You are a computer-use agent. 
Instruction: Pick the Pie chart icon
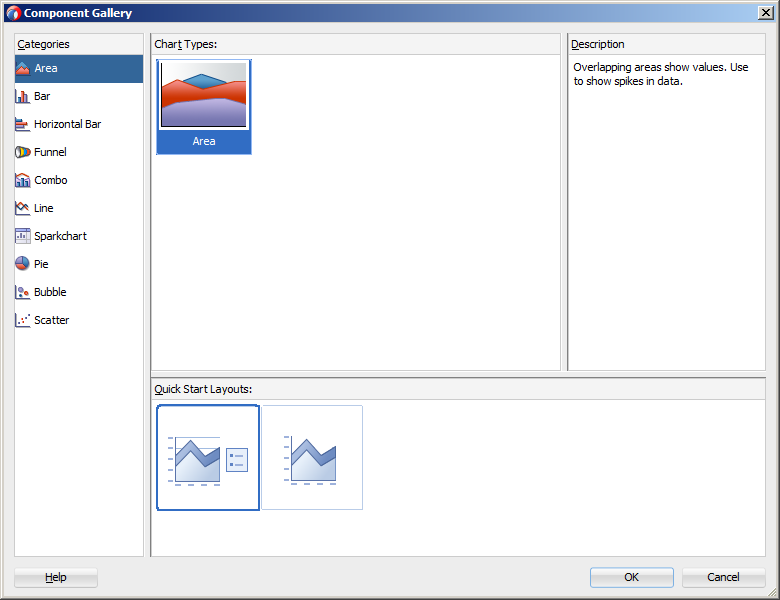coord(23,264)
